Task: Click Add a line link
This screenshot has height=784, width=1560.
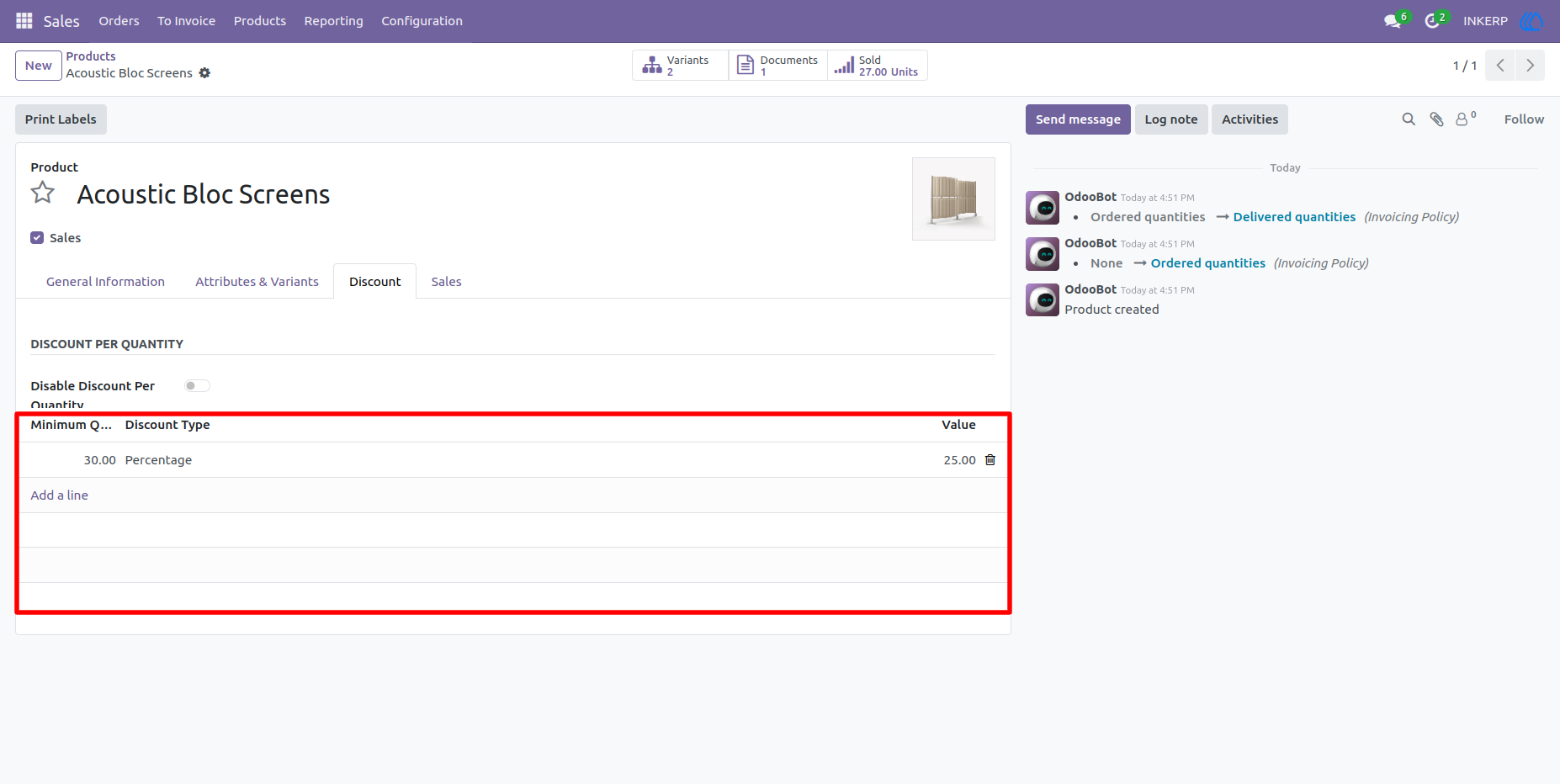Action: tap(60, 495)
